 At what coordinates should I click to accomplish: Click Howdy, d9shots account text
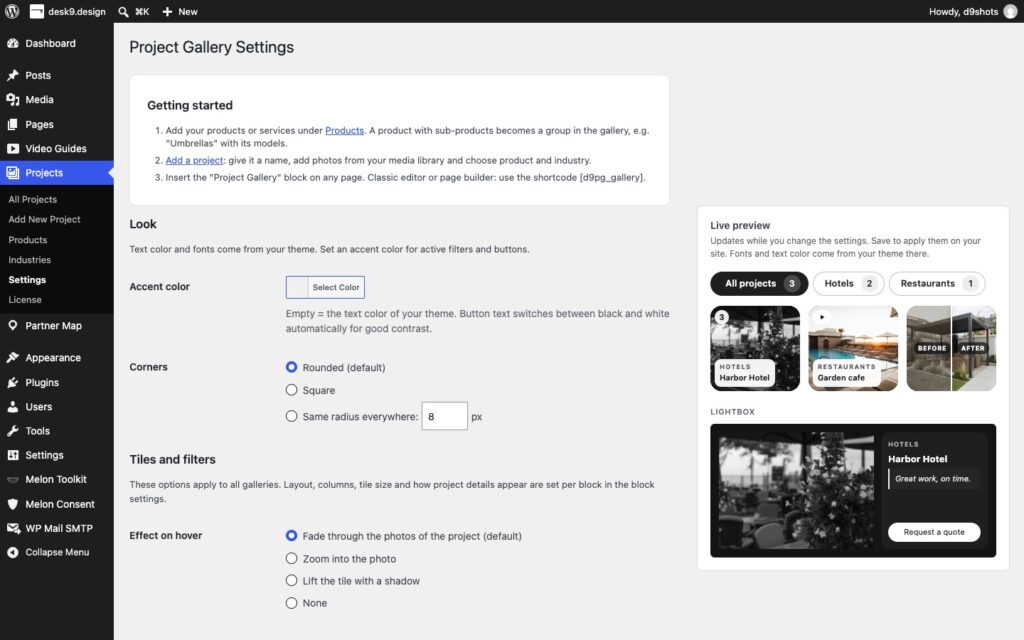coord(963,12)
